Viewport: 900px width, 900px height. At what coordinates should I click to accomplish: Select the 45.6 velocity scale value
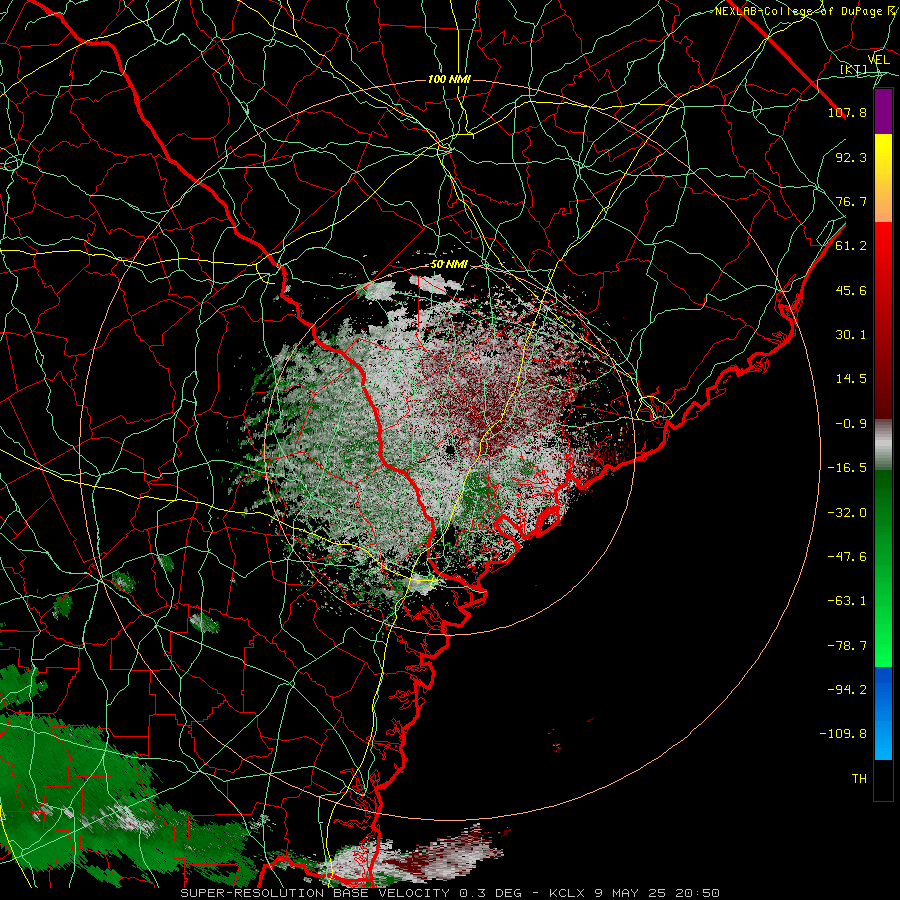(x=851, y=290)
